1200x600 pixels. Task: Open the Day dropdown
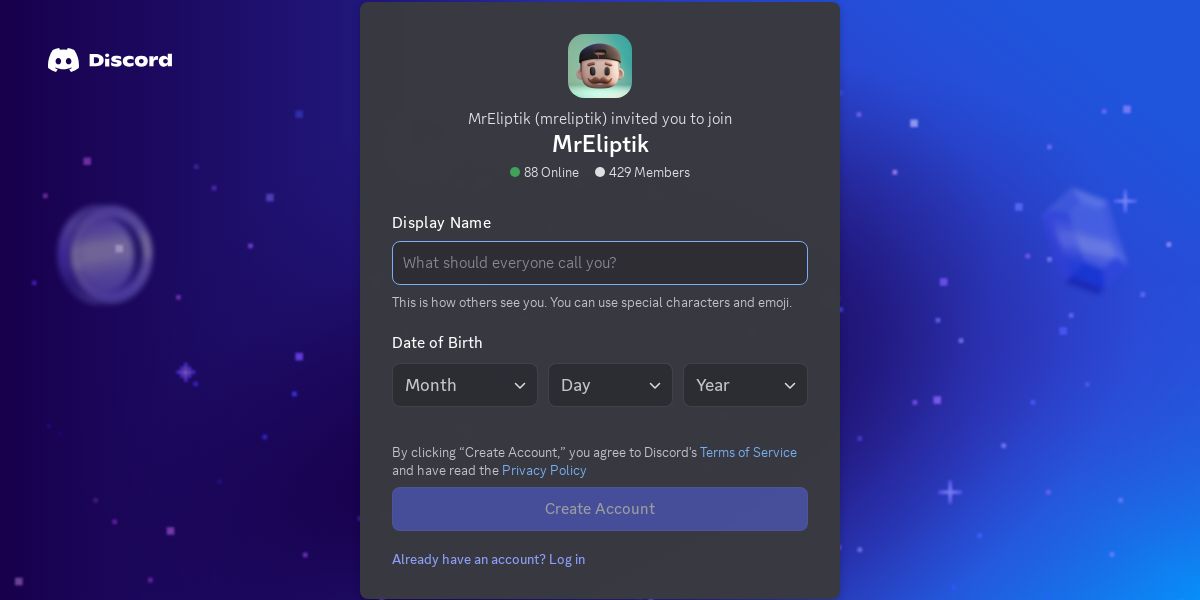tap(610, 385)
